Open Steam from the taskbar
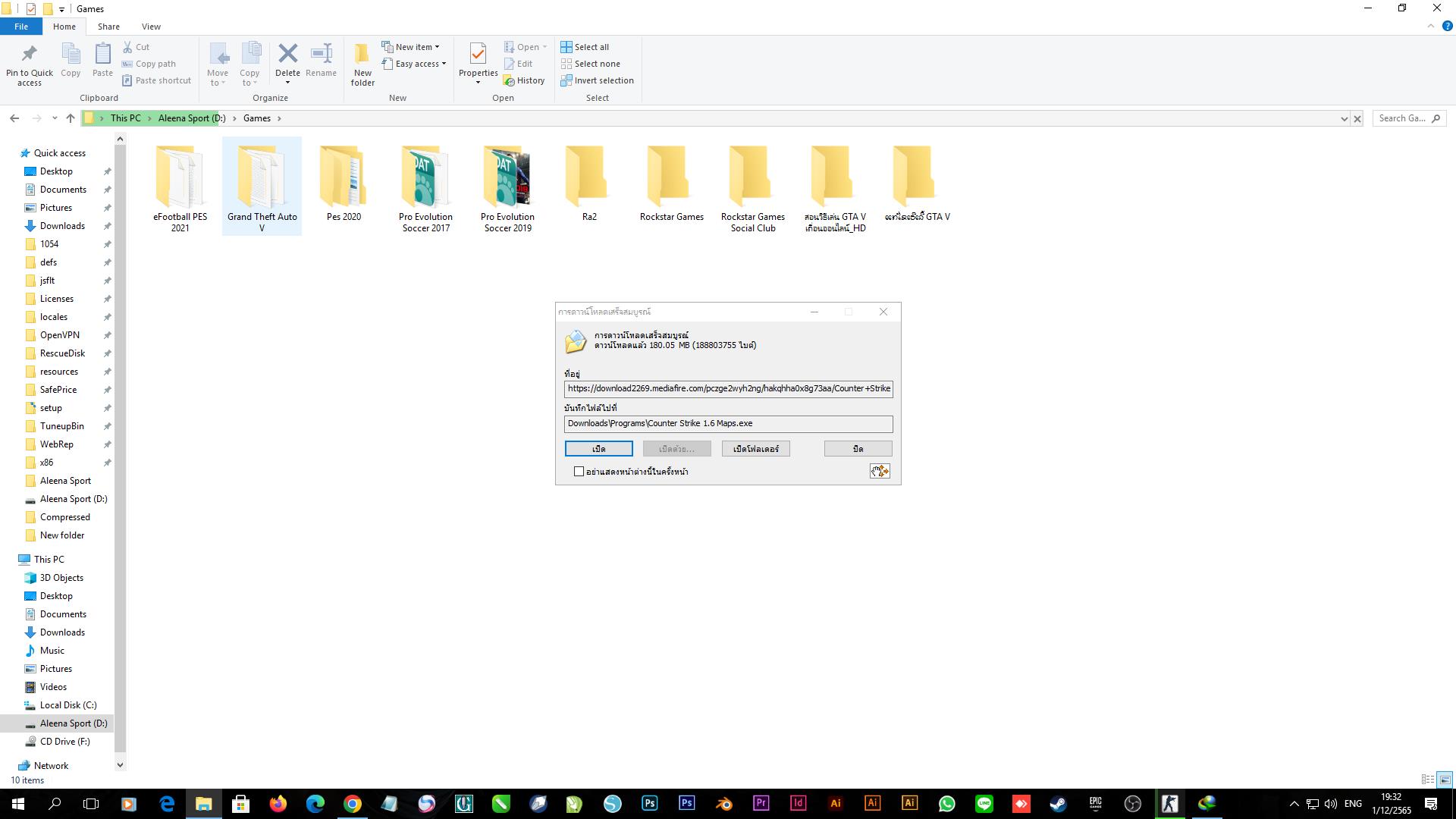This screenshot has height=819, width=1456. [1058, 804]
